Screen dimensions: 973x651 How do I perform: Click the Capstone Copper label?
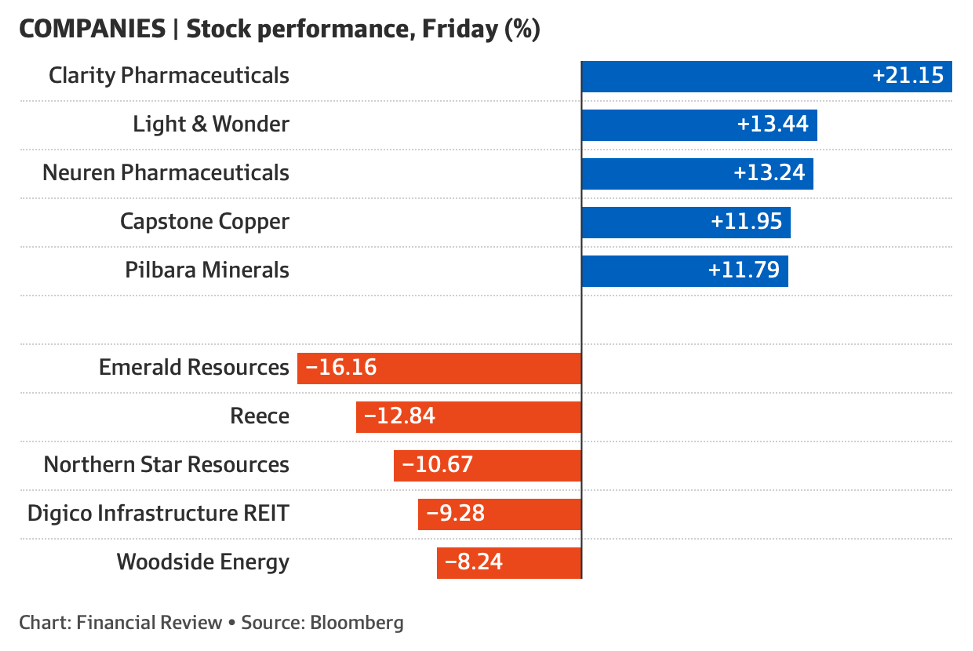click(x=205, y=221)
